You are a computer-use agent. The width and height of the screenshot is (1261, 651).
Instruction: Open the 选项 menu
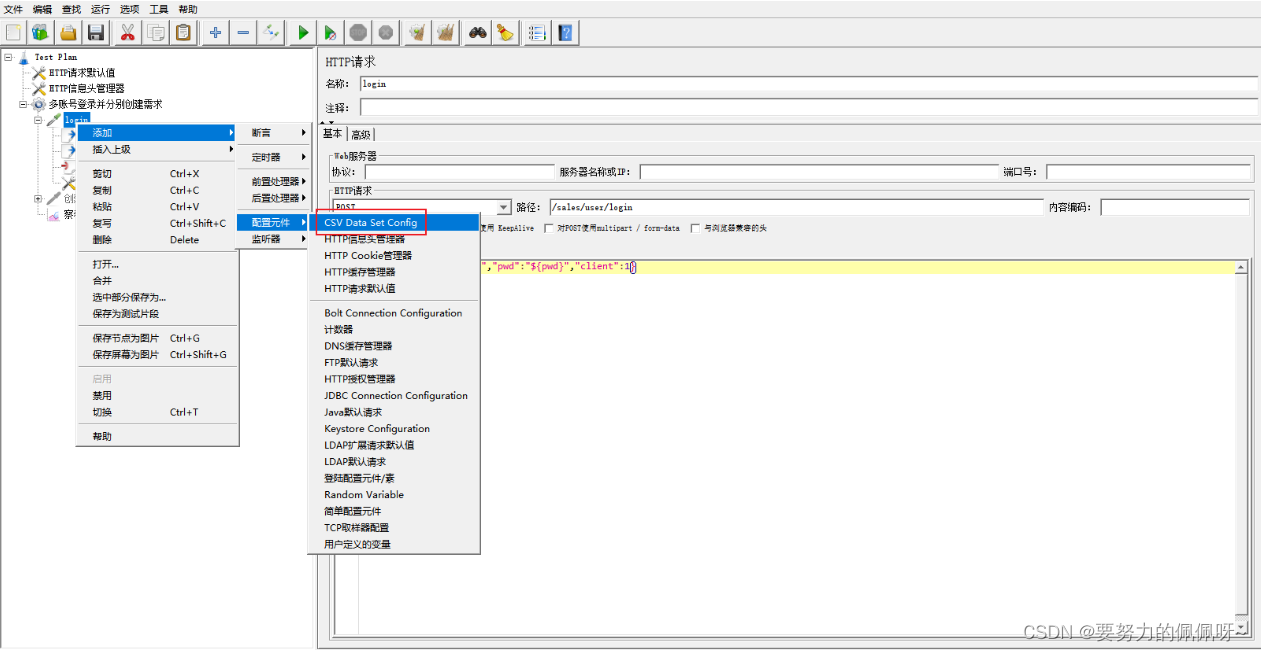pos(130,9)
